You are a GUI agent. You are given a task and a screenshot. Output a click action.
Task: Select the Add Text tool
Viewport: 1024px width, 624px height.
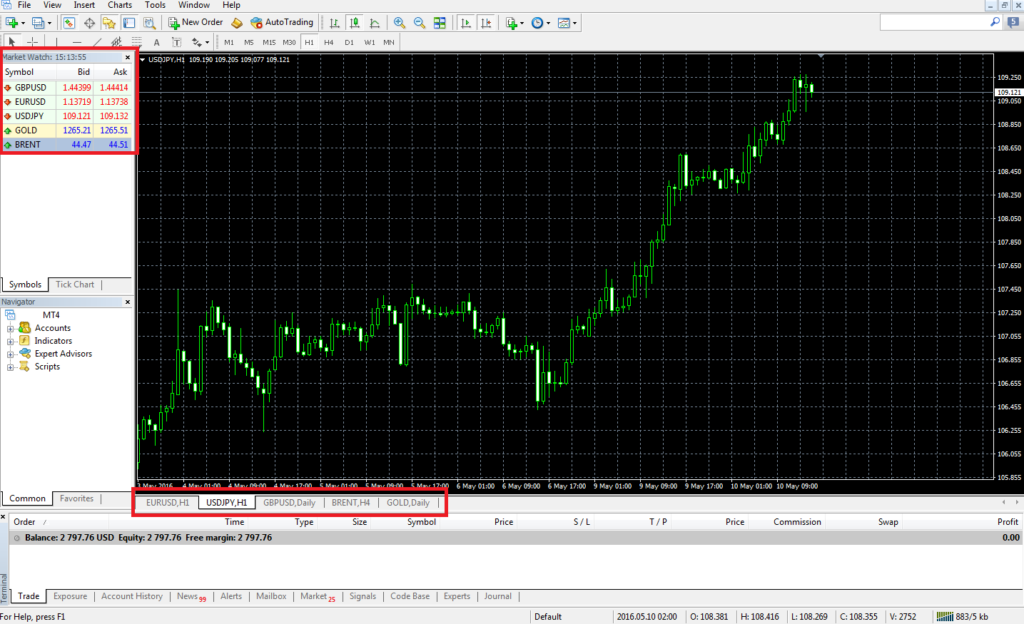155,42
